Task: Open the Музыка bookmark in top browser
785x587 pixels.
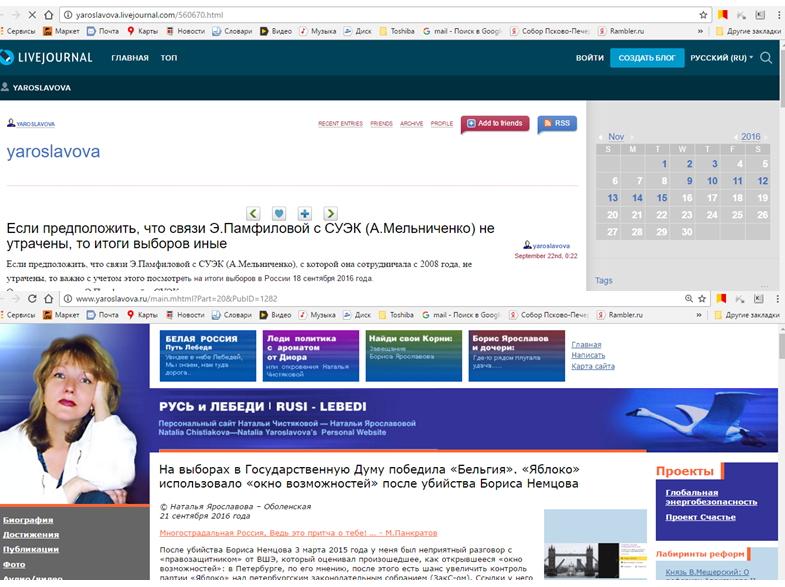Action: [318, 31]
